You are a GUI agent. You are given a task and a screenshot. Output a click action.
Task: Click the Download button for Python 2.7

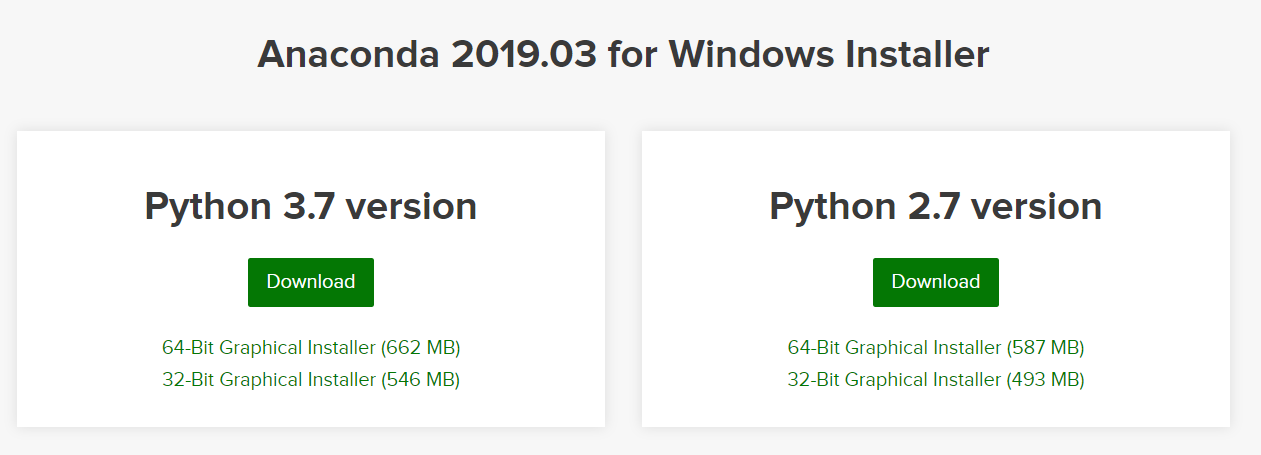point(935,282)
